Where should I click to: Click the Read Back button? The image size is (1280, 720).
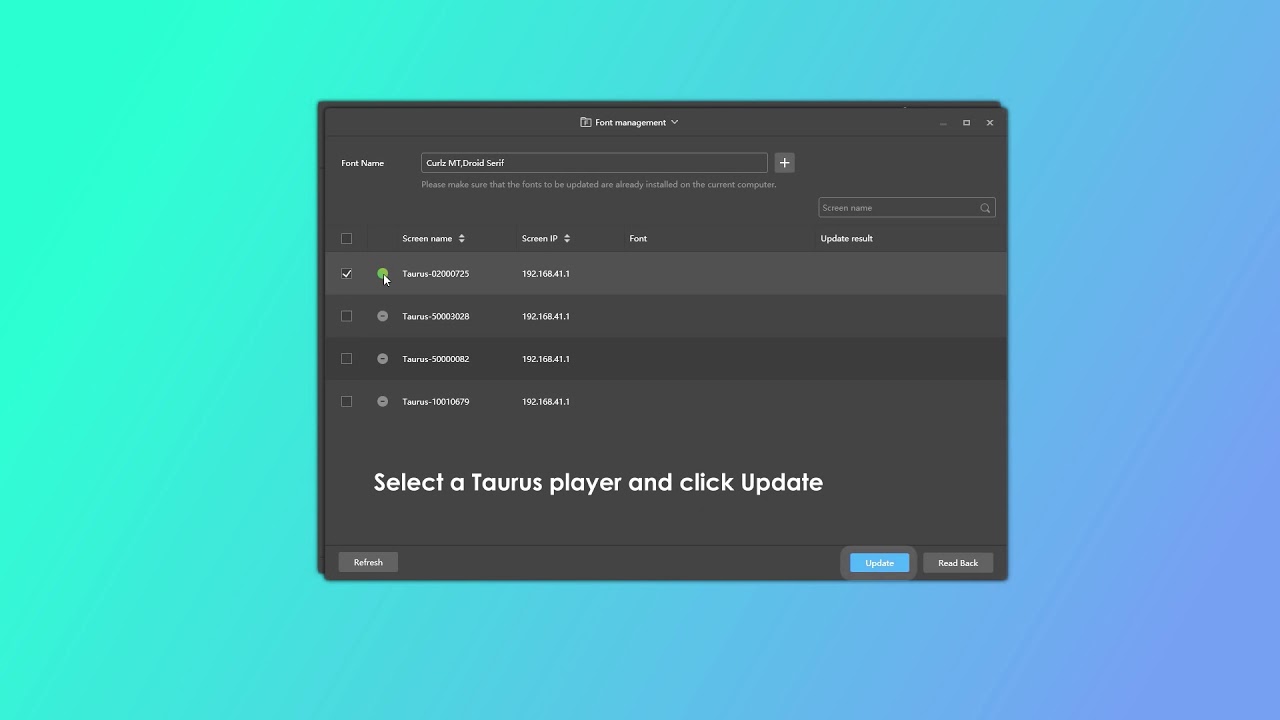tap(958, 563)
